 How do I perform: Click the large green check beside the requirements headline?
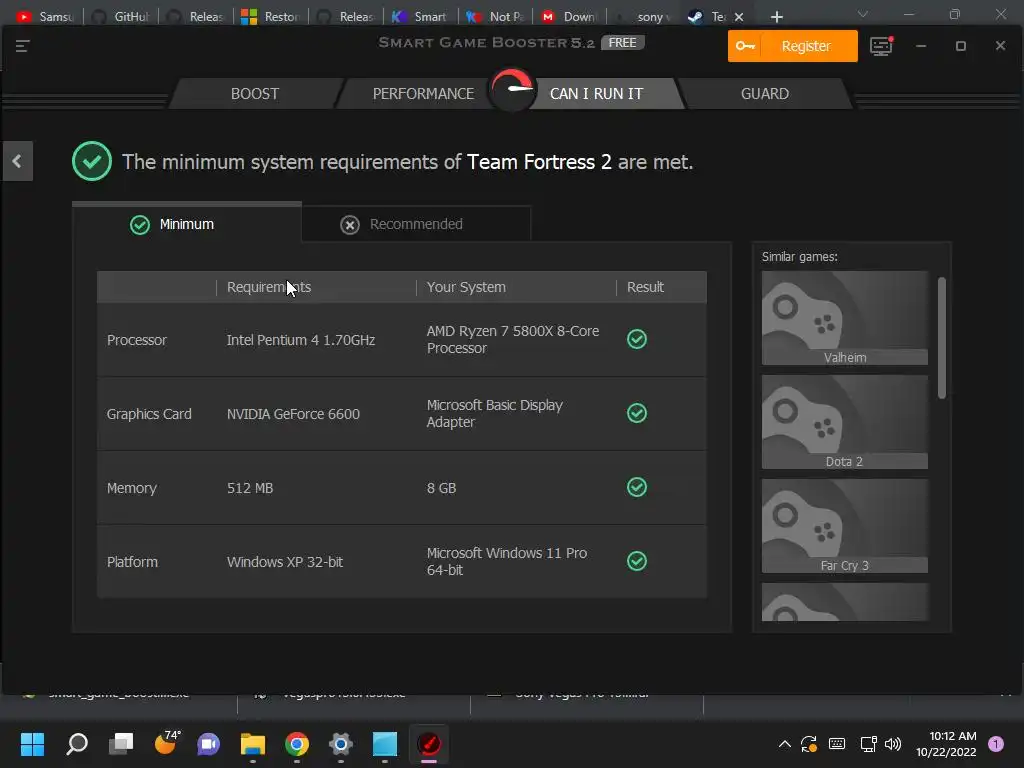(x=91, y=161)
